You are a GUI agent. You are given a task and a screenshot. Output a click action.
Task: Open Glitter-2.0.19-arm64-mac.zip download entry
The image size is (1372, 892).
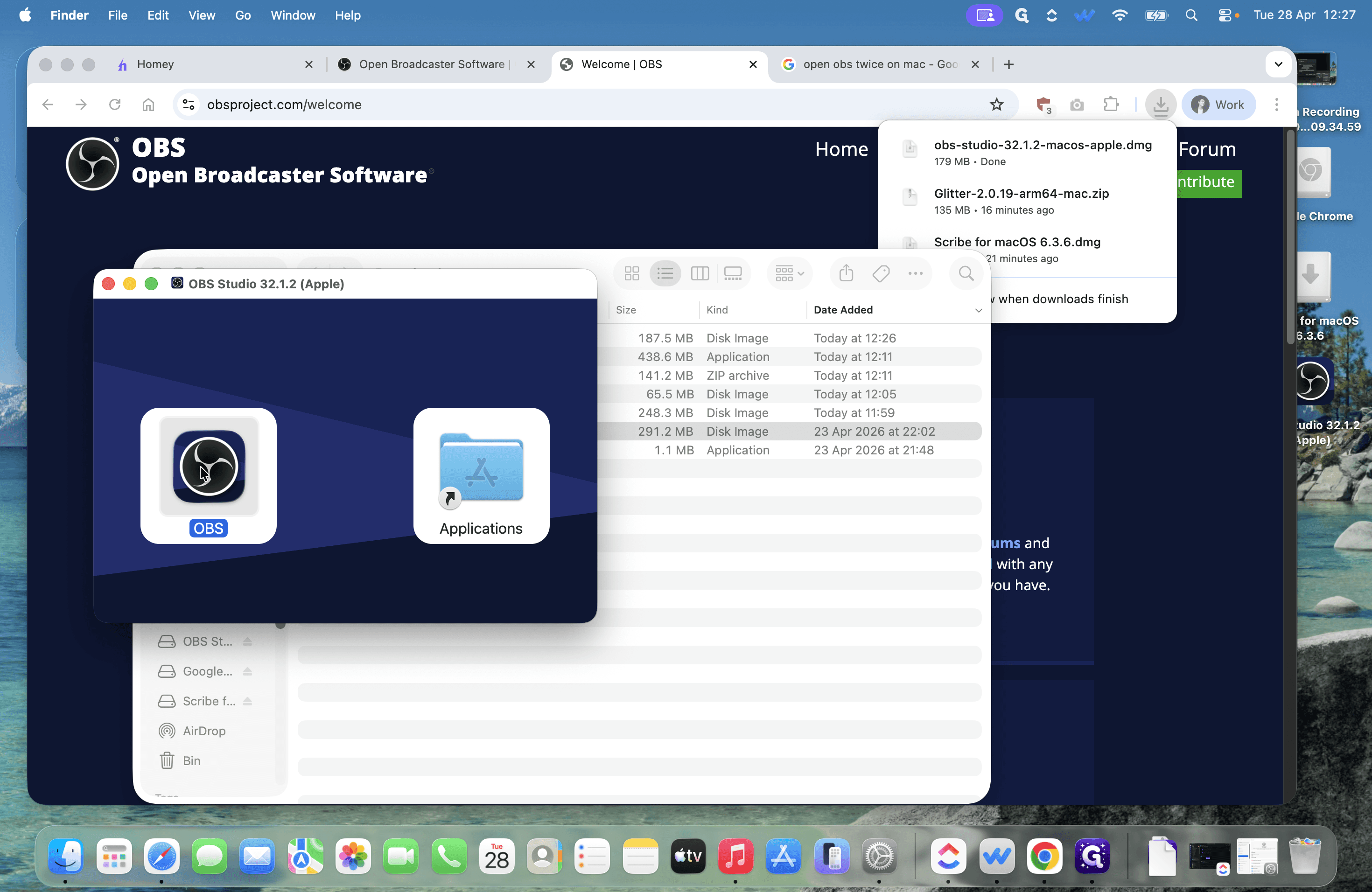coord(1027,201)
